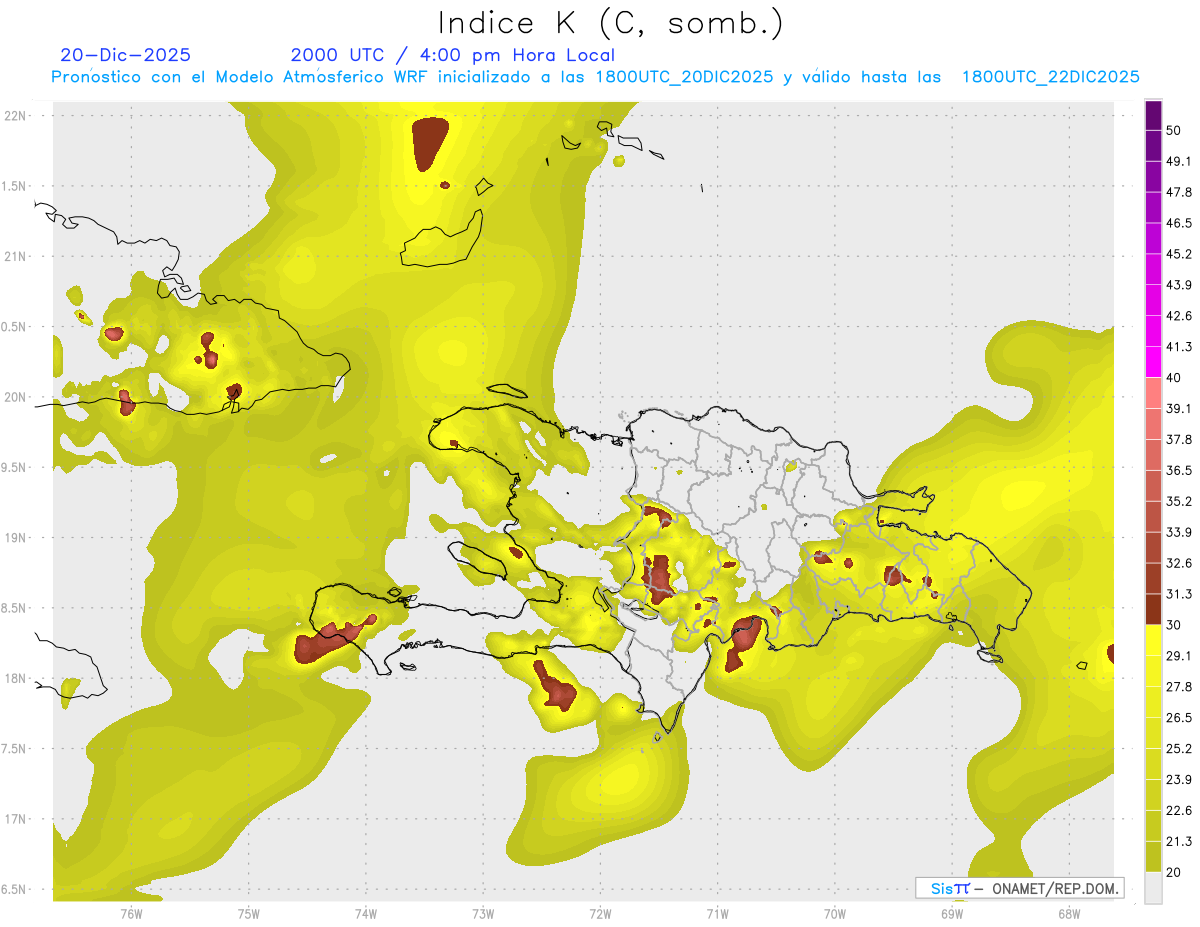
Task: Click the "23.9" color scale label
Action: 1179,780
